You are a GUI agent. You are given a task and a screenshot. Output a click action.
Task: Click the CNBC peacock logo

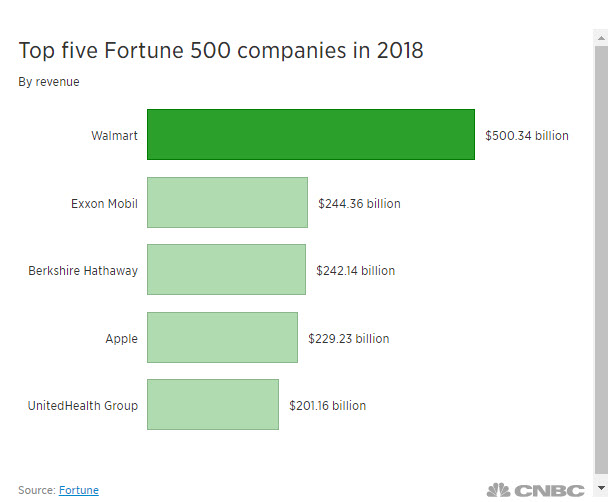(498, 490)
